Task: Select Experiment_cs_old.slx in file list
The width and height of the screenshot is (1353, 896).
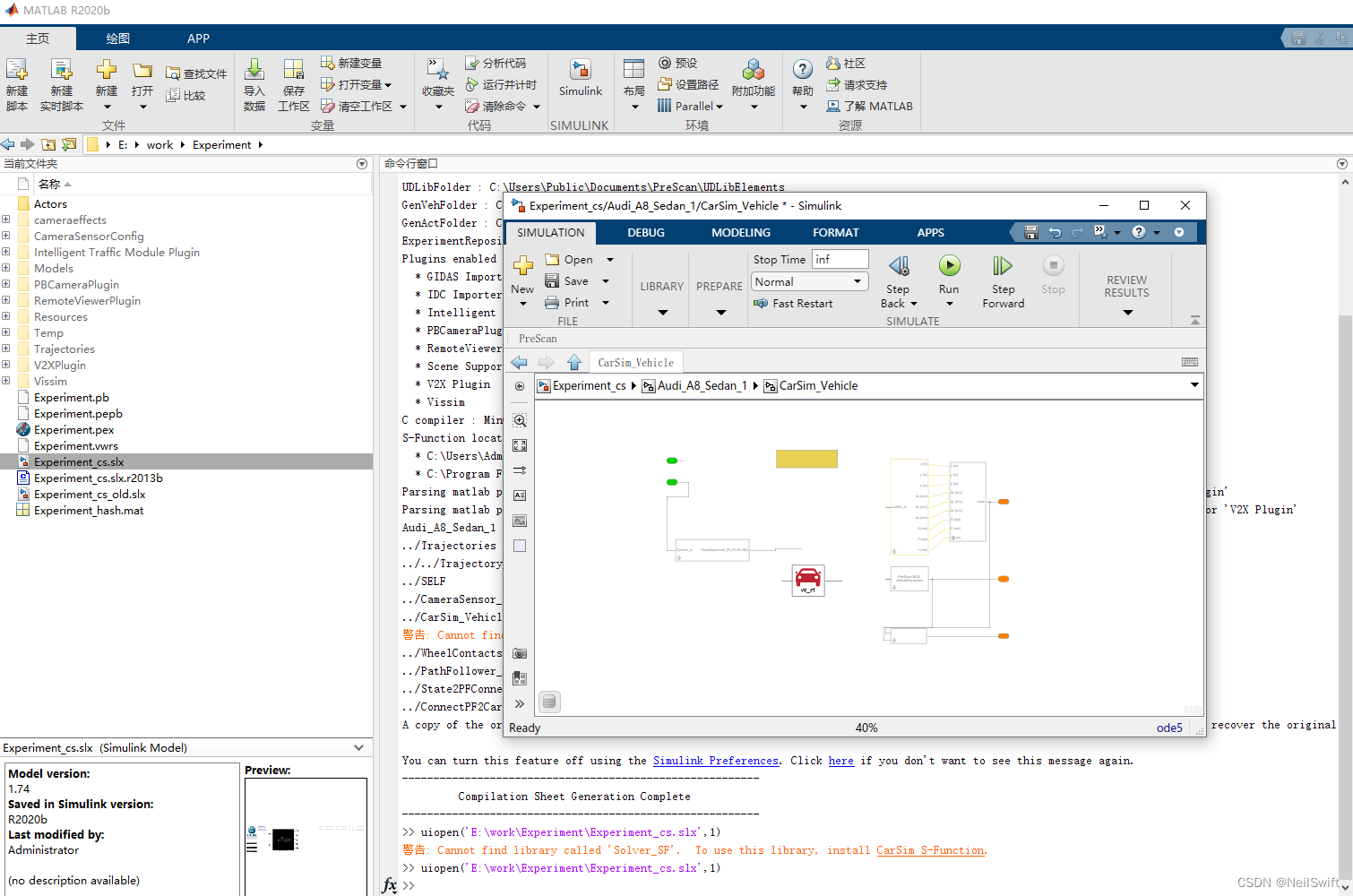Action: 90,495
